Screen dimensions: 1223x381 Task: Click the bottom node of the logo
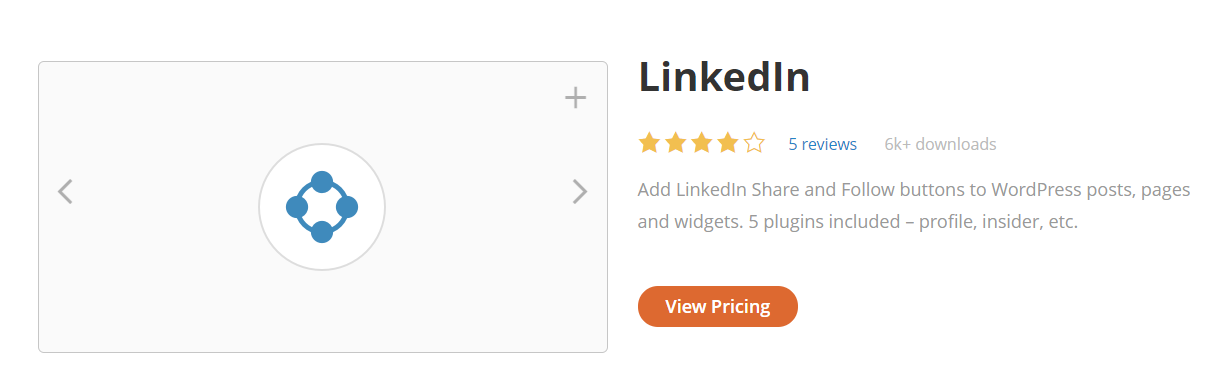click(322, 232)
